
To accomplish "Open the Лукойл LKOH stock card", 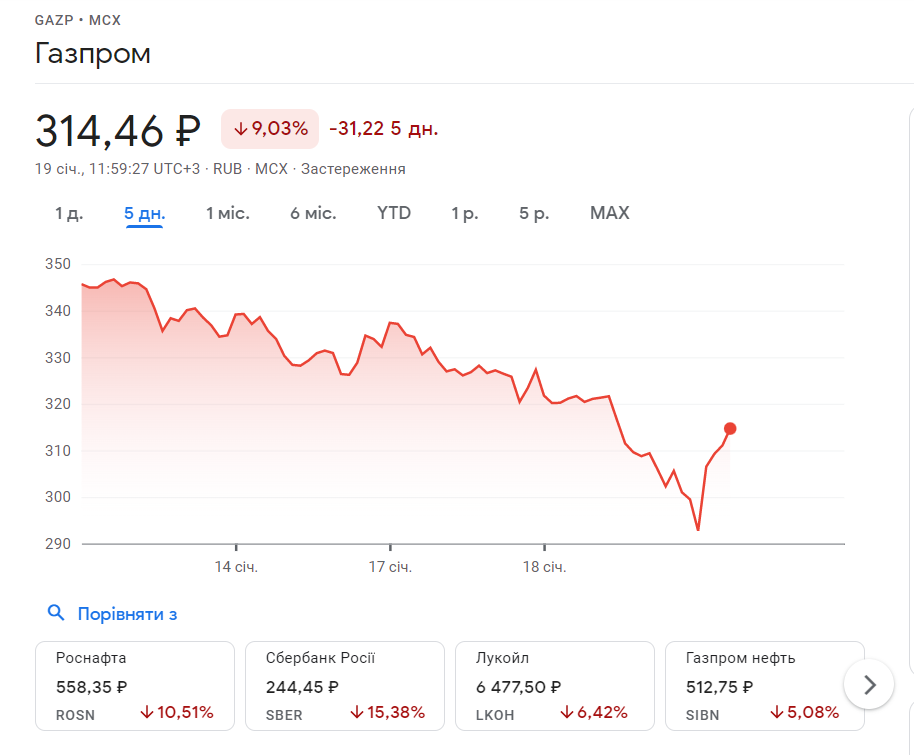I will pyautogui.click(x=554, y=685).
